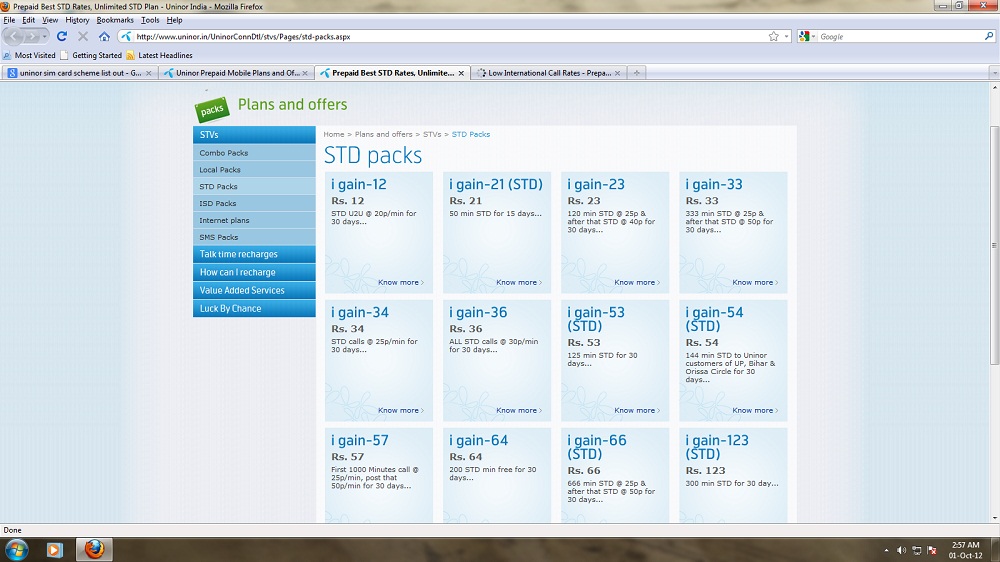Open the Edit menu
Image resolution: width=1000 pixels, height=562 pixels.
(x=28, y=20)
